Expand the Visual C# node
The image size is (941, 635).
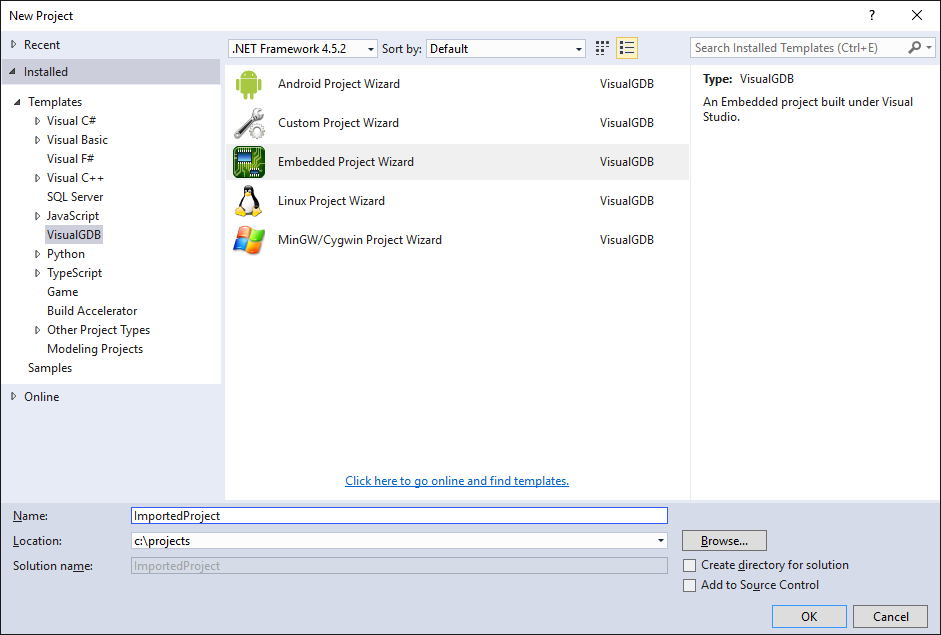[37, 121]
